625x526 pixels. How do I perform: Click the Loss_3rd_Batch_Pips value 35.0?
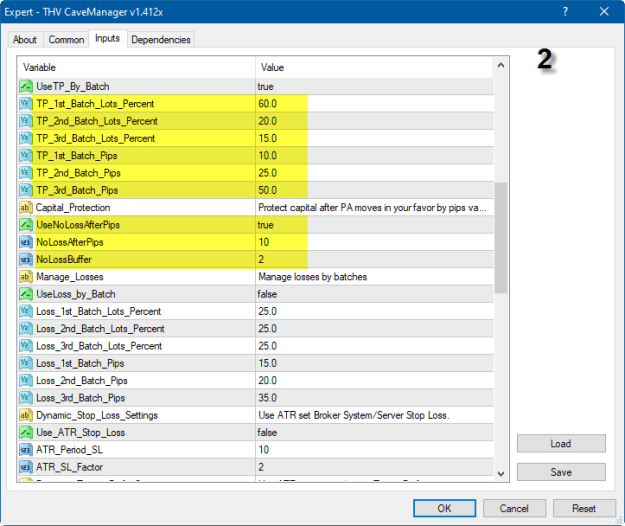(x=267, y=398)
